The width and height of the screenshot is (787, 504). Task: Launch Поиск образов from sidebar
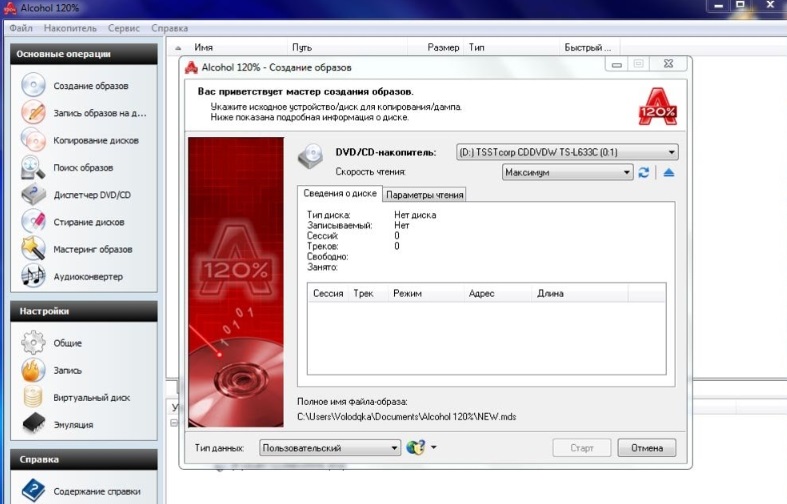click(34, 167)
